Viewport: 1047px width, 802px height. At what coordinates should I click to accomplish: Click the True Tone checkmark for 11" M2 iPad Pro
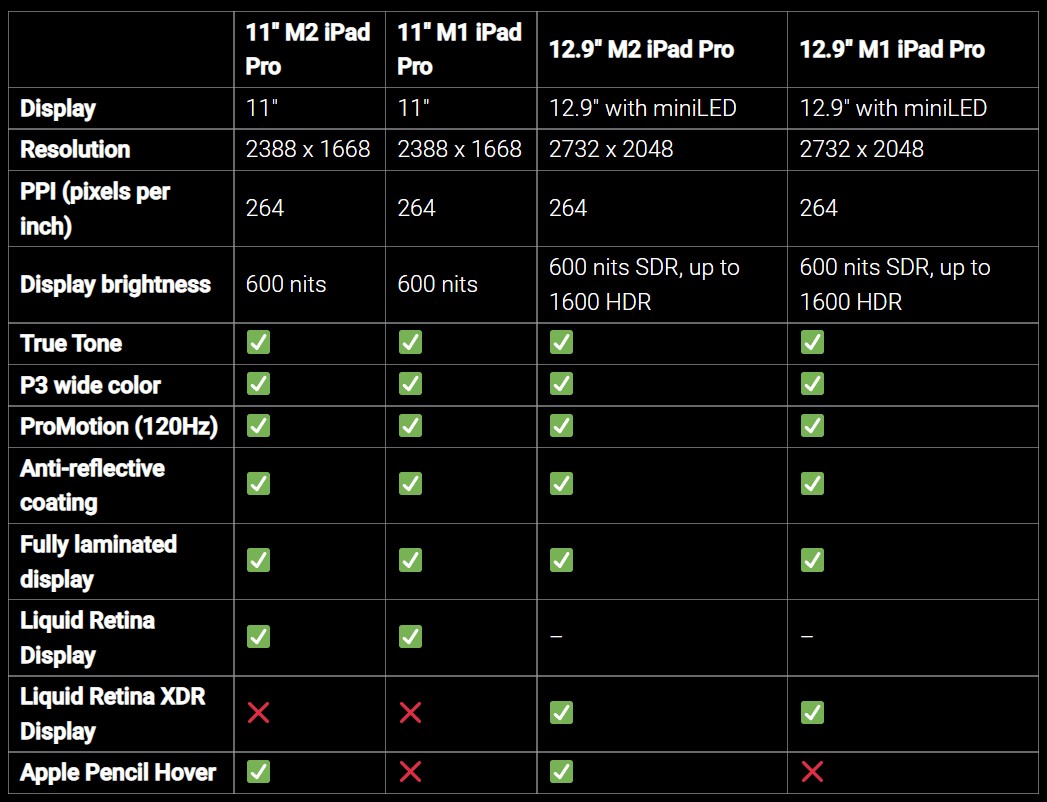pyautogui.click(x=258, y=343)
